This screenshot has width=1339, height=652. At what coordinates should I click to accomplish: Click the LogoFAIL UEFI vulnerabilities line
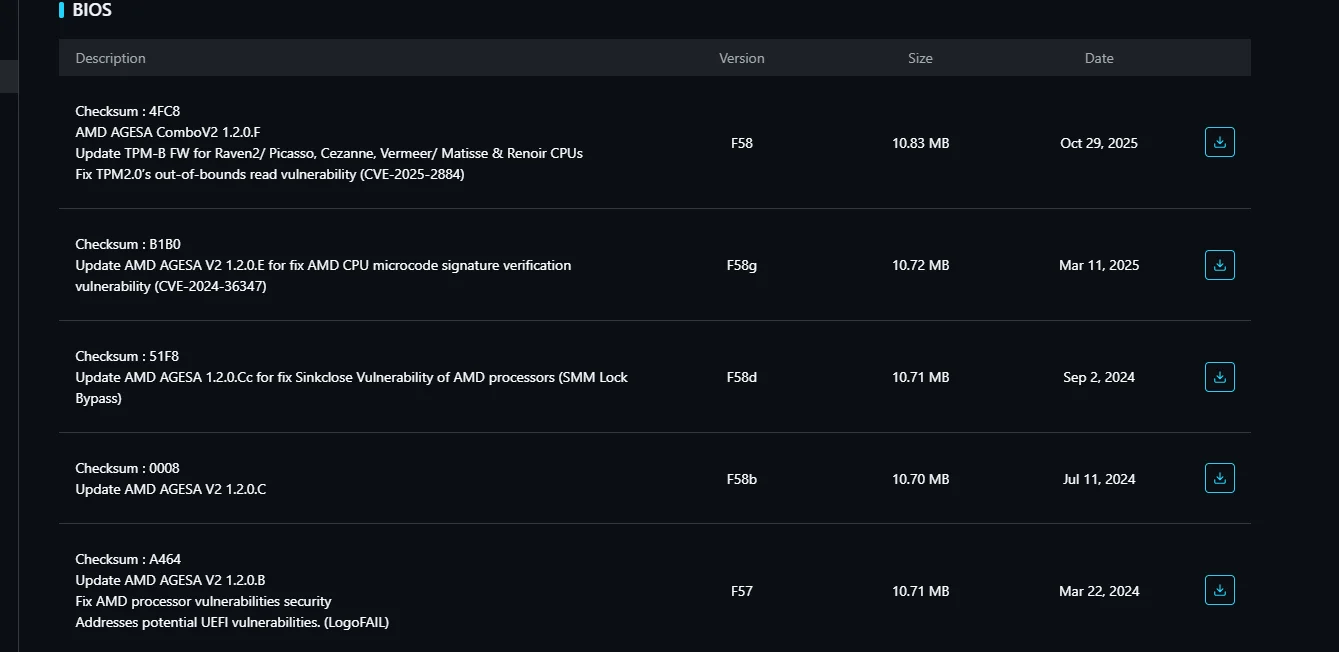232,622
